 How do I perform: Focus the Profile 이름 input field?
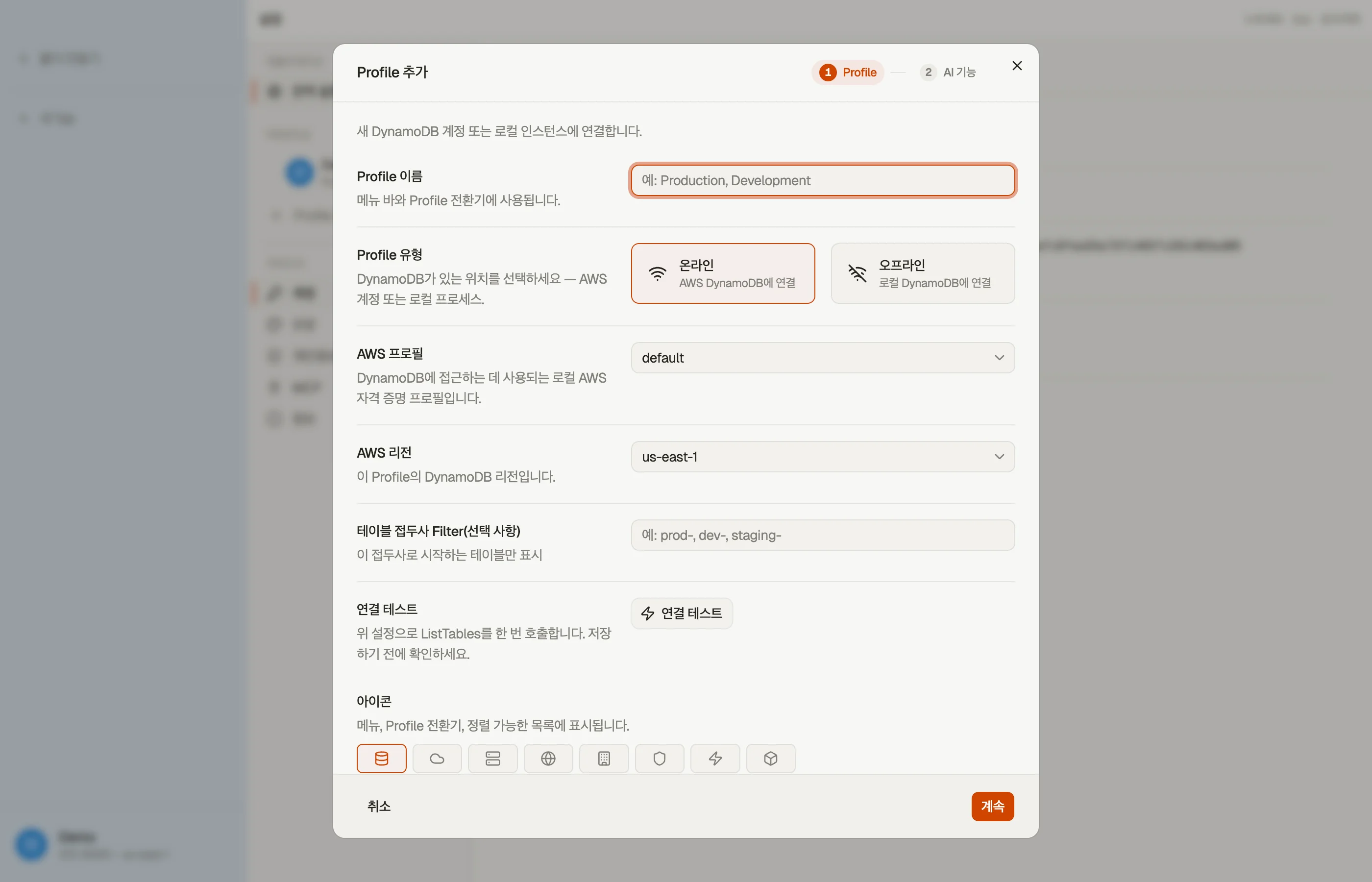pyautogui.click(x=822, y=180)
